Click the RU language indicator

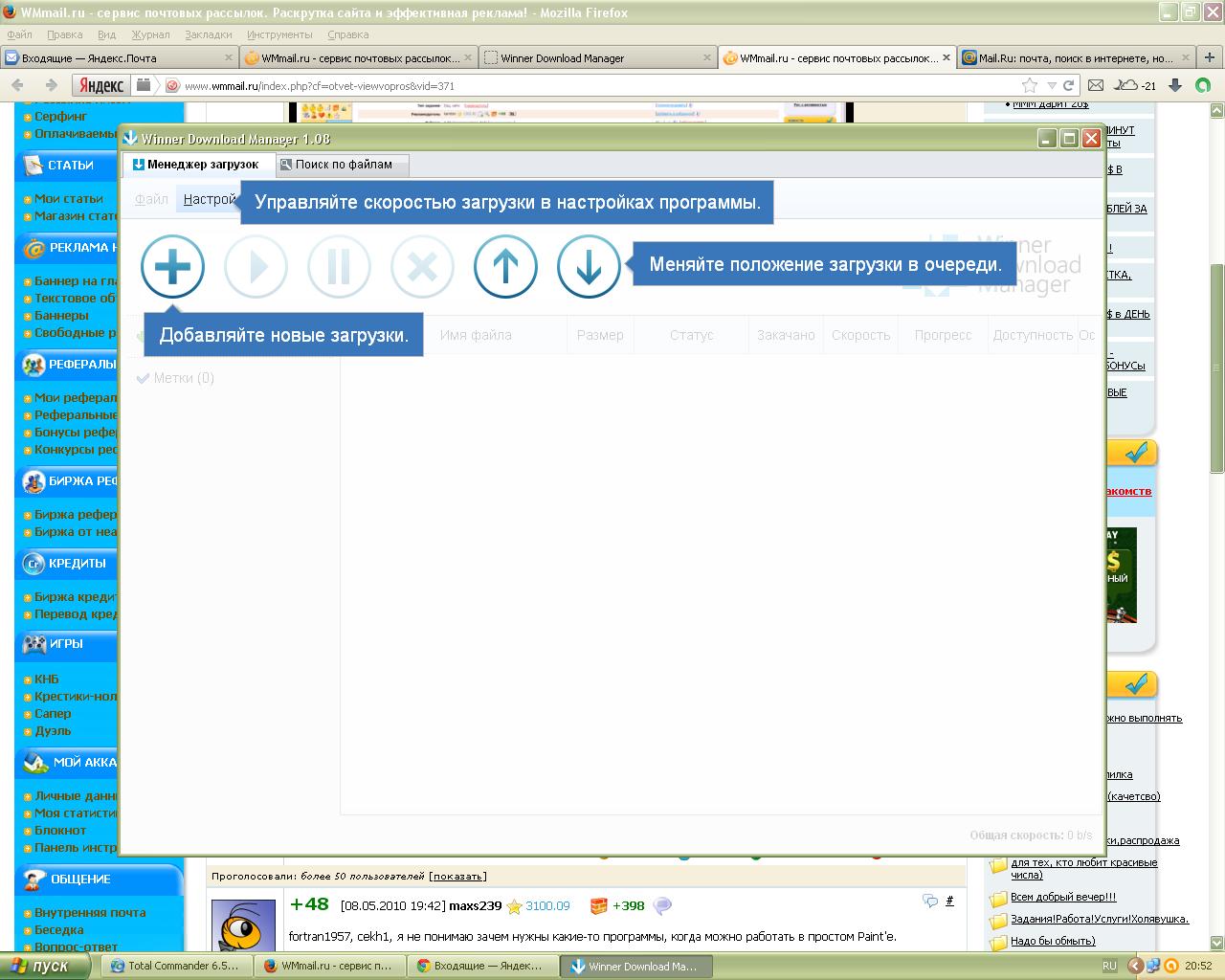click(1109, 966)
